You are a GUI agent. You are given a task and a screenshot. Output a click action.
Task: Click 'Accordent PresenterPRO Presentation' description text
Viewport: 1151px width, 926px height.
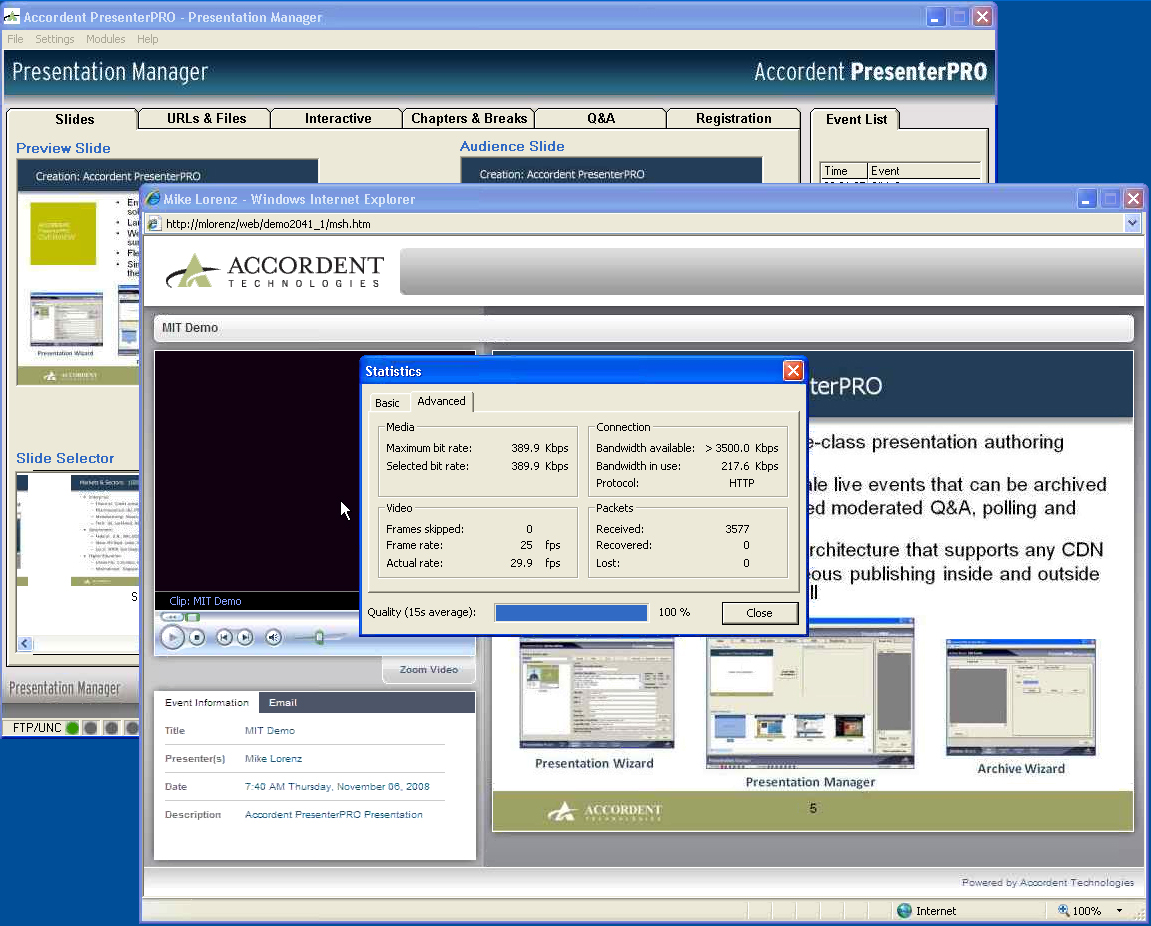(333, 814)
